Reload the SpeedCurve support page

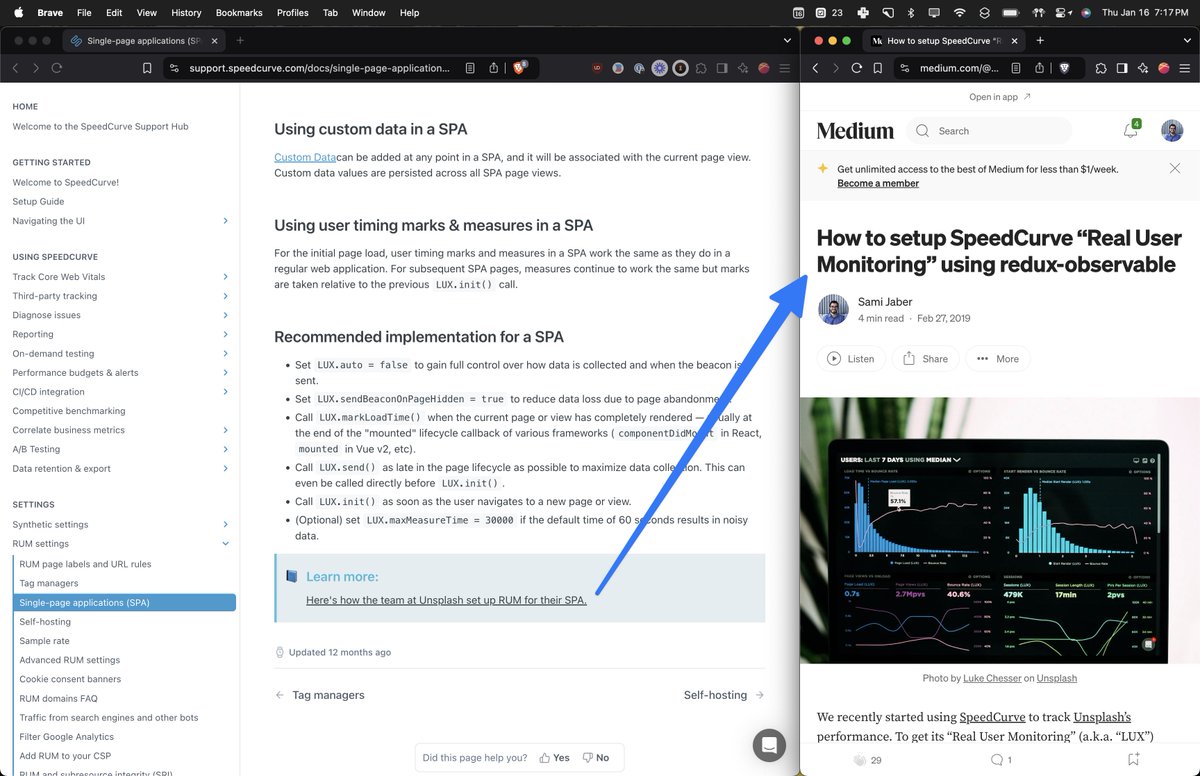(57, 68)
